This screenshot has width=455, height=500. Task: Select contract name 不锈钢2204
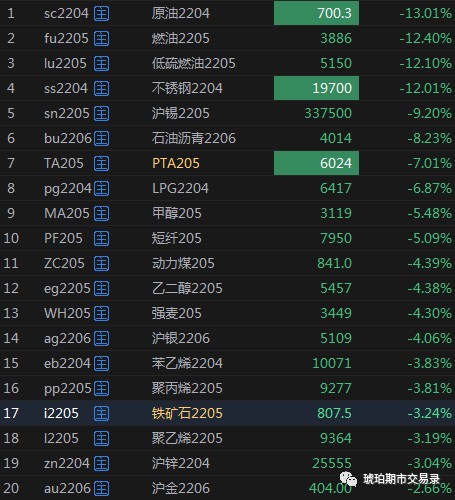(x=187, y=88)
